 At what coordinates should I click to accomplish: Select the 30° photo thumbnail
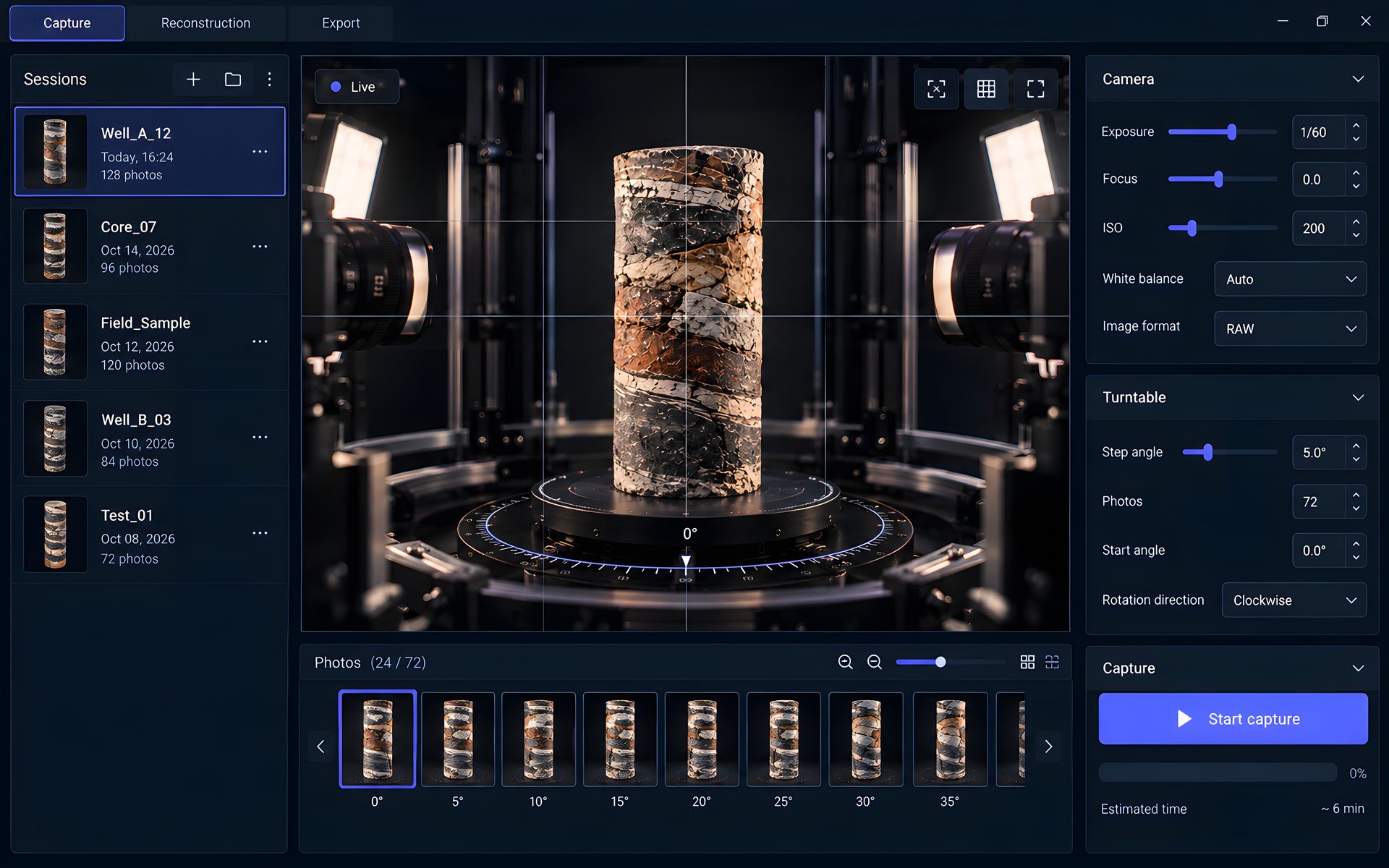coord(866,739)
